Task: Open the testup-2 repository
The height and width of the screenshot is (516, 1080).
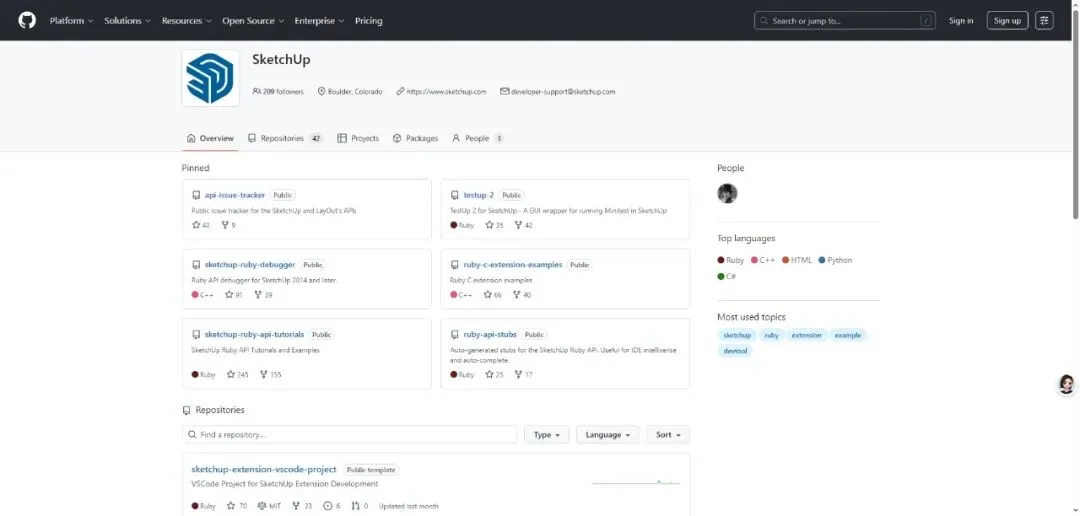Action: (479, 196)
